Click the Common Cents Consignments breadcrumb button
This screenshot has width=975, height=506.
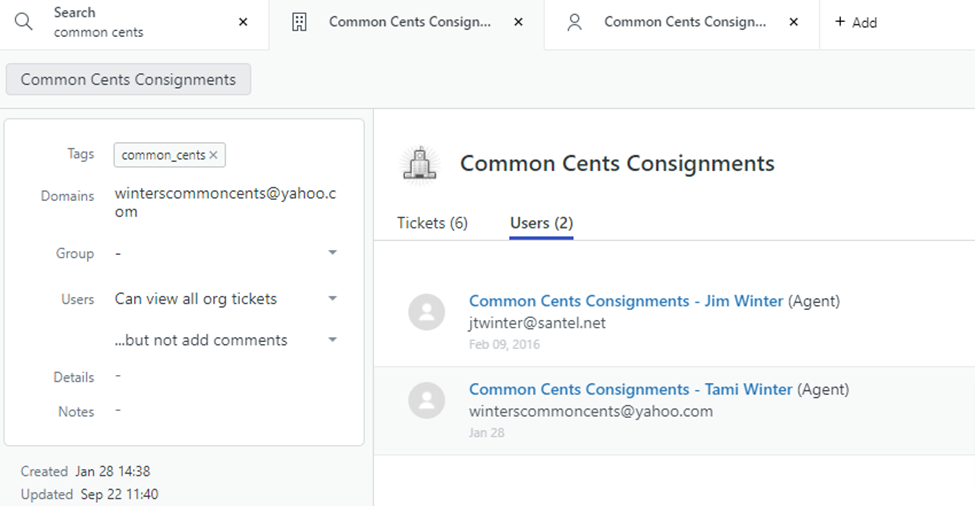(x=128, y=80)
